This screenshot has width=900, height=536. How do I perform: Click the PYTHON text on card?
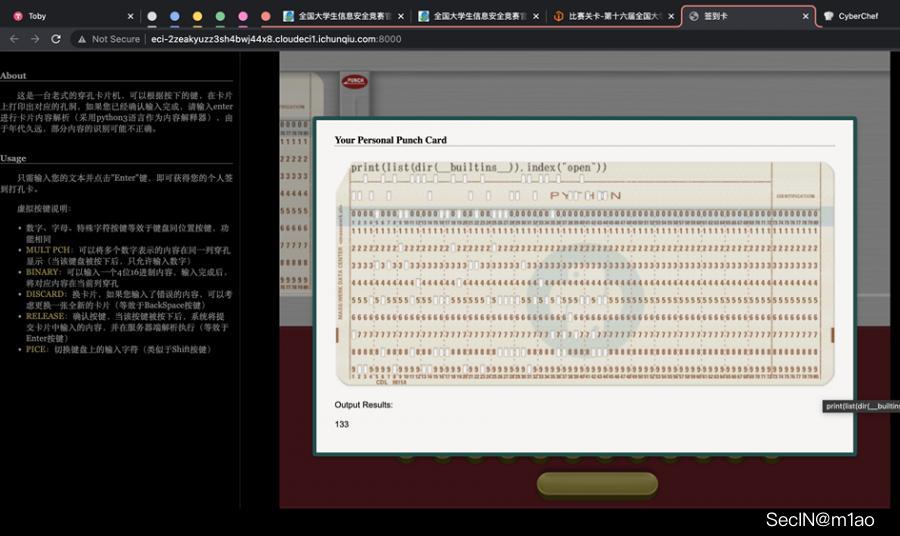pos(585,196)
